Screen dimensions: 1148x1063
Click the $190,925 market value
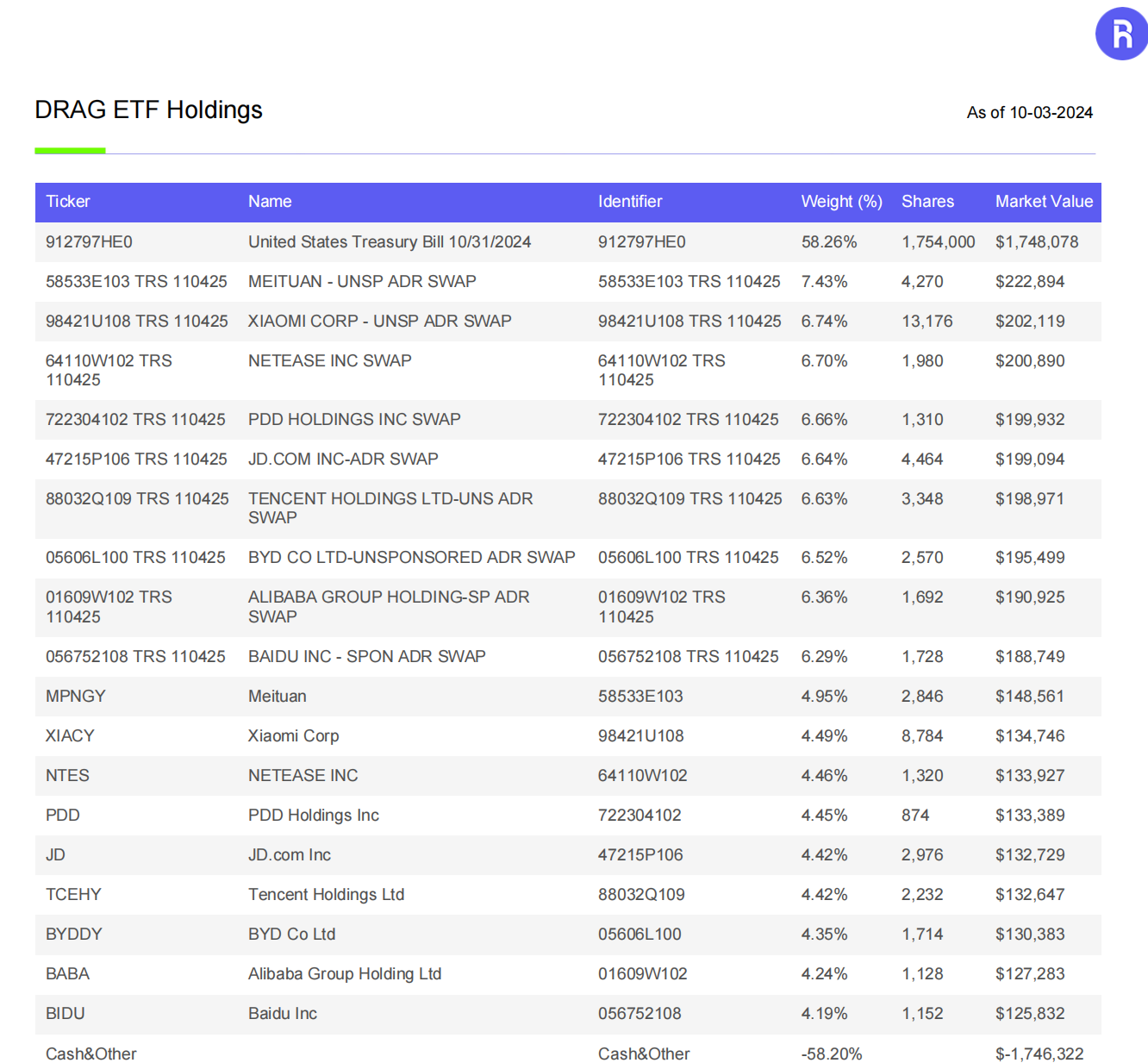[x=1030, y=597]
